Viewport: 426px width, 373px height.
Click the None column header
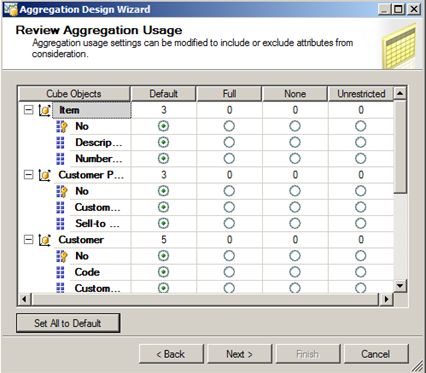295,94
